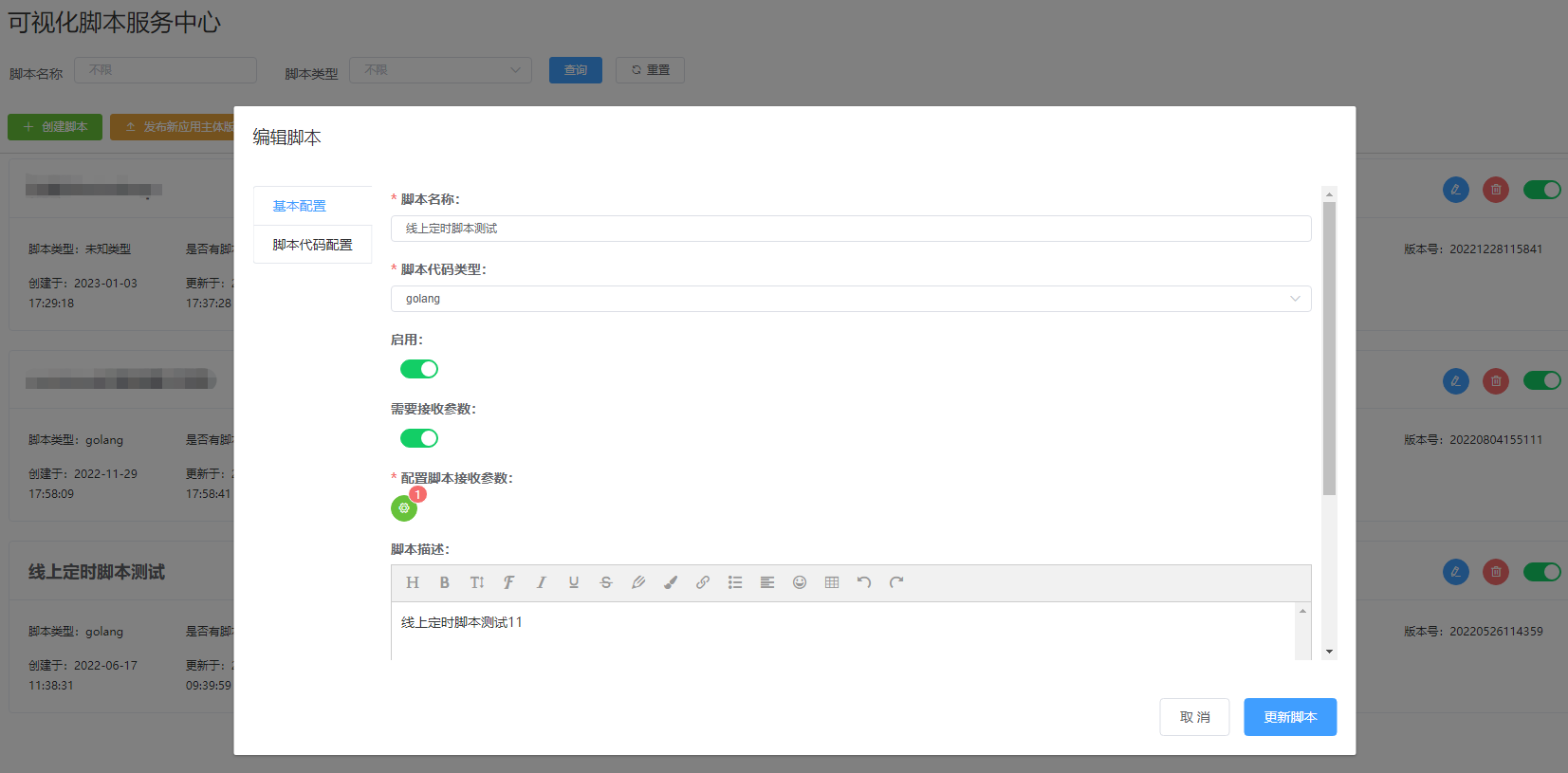Toggle the enable switch for 线上定时脚本测试 card
The image size is (1568, 773).
point(1541,572)
